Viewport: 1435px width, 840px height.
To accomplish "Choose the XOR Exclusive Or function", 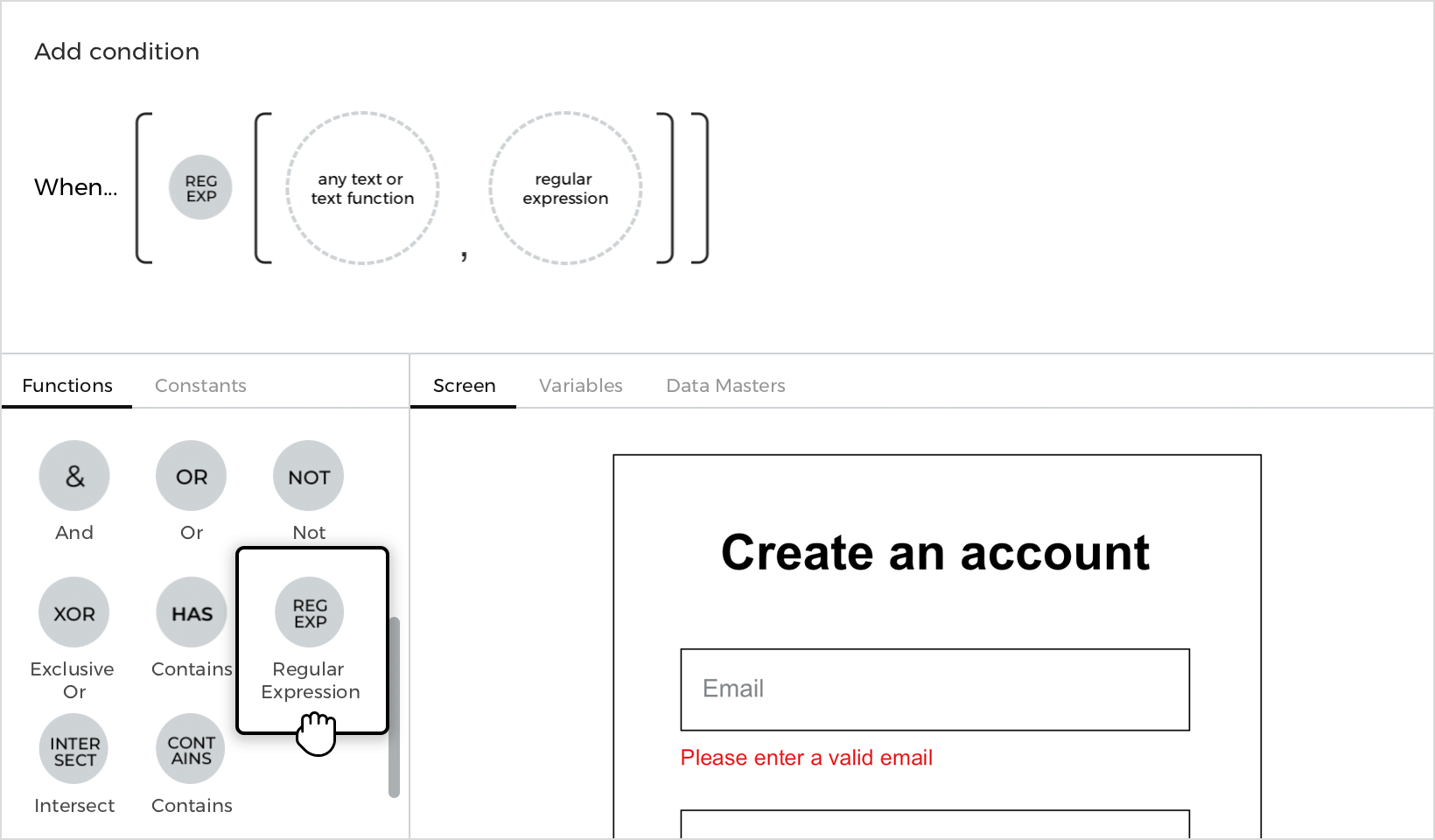I will pos(74,612).
